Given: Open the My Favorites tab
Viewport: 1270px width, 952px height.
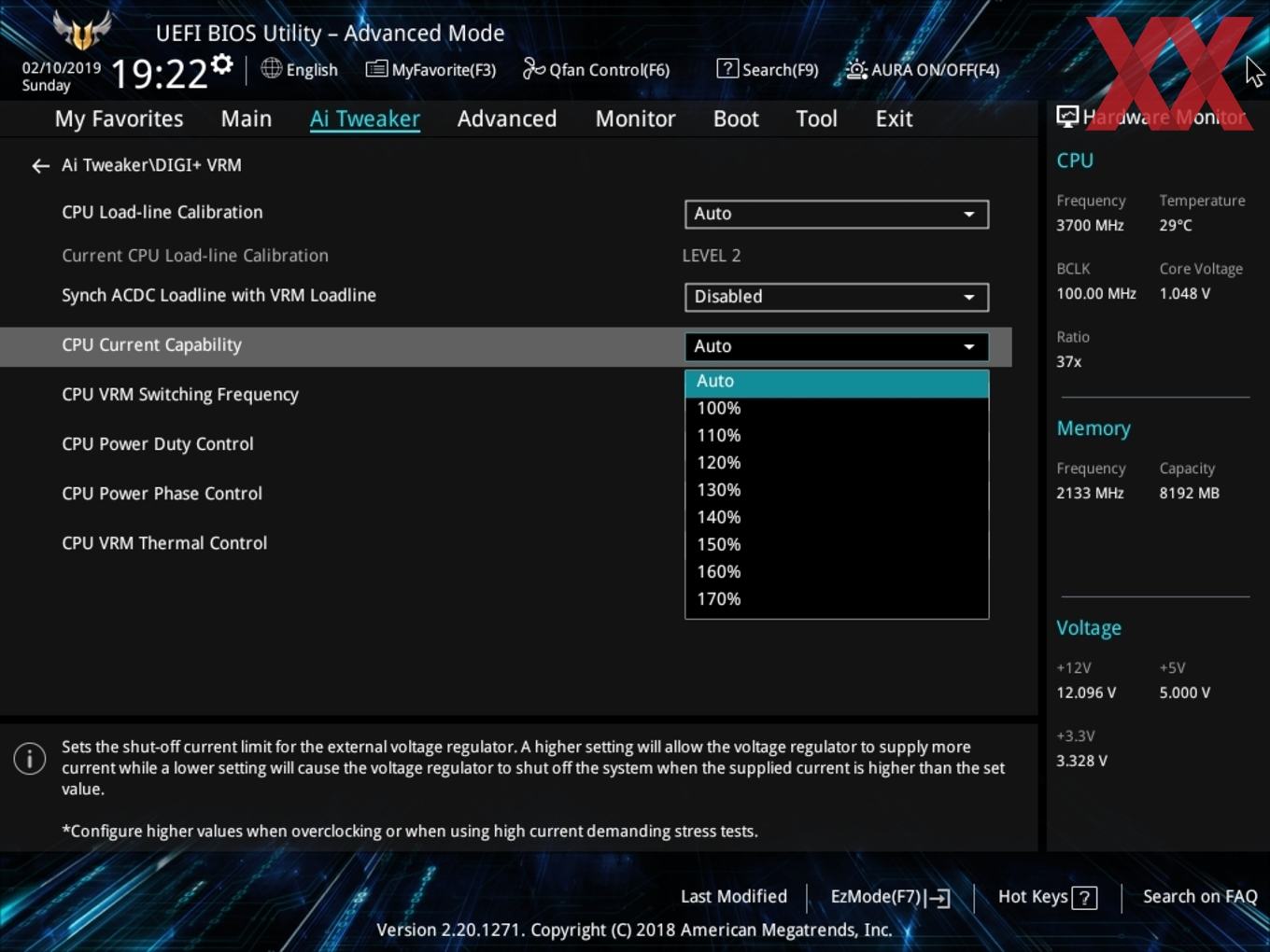Looking at the screenshot, I should pyautogui.click(x=119, y=119).
